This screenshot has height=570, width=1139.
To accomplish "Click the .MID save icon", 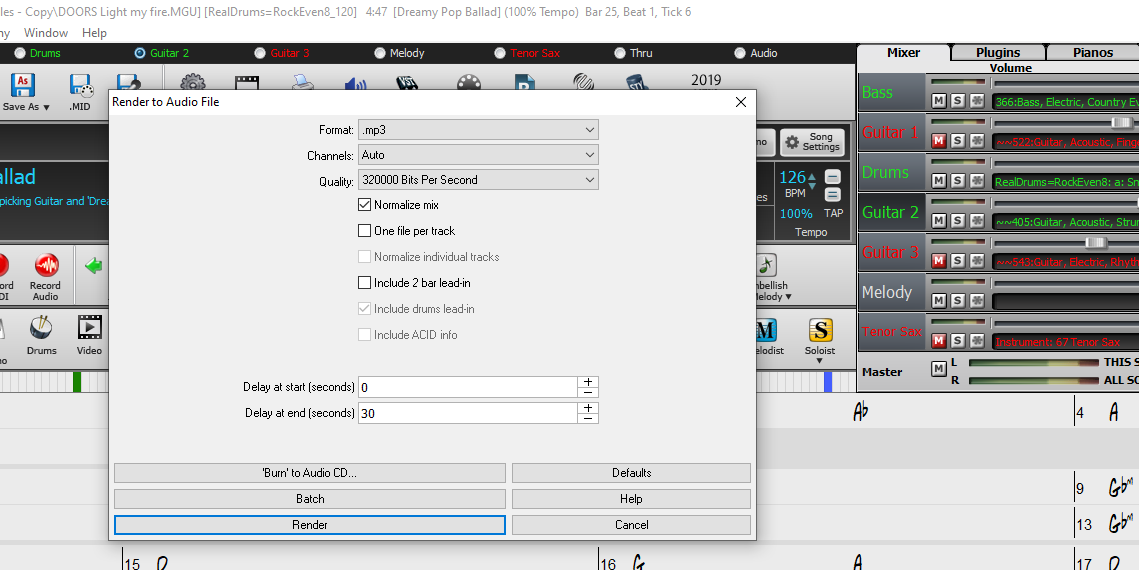I will coord(81,85).
